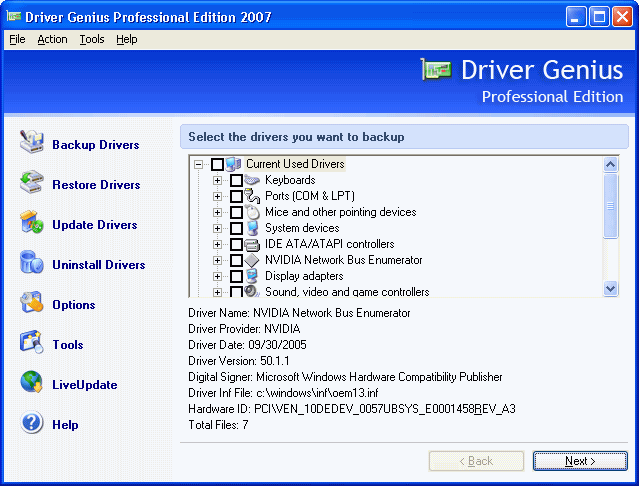Expand the System devices tree node
The height and width of the screenshot is (486, 639).
(x=217, y=229)
